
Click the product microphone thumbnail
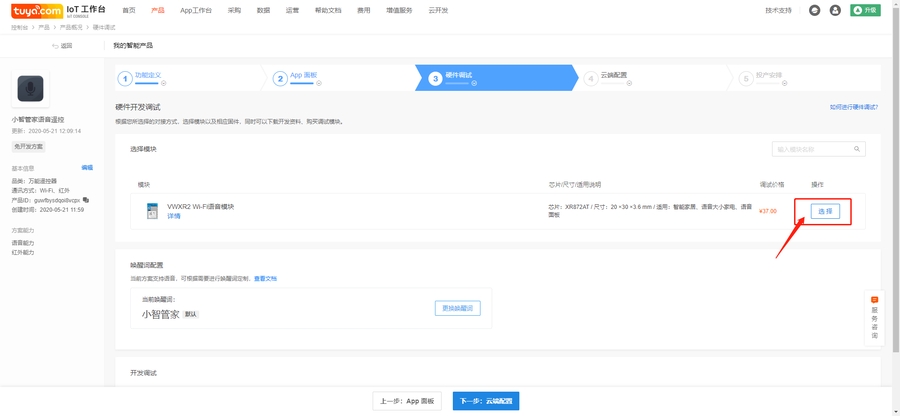[30, 89]
